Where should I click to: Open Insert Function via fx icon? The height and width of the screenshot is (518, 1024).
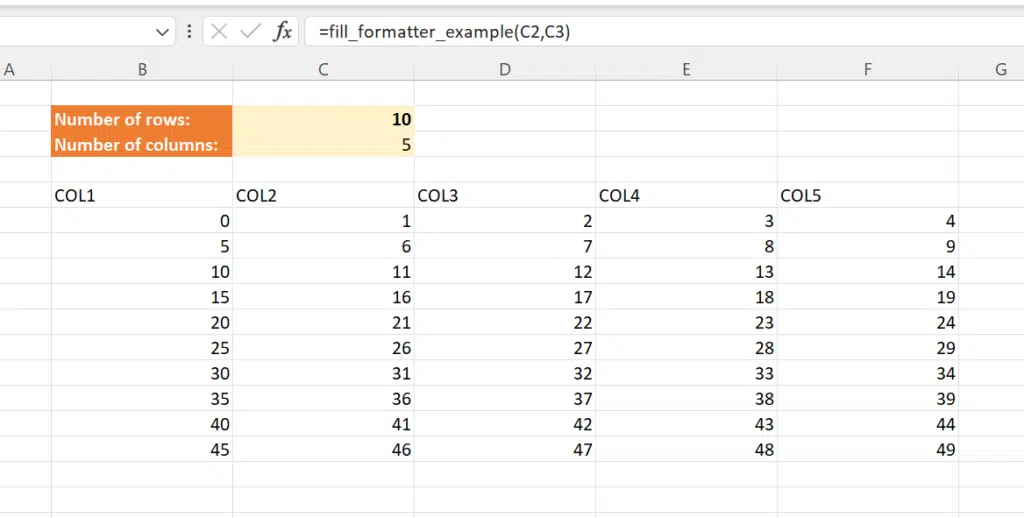281,32
